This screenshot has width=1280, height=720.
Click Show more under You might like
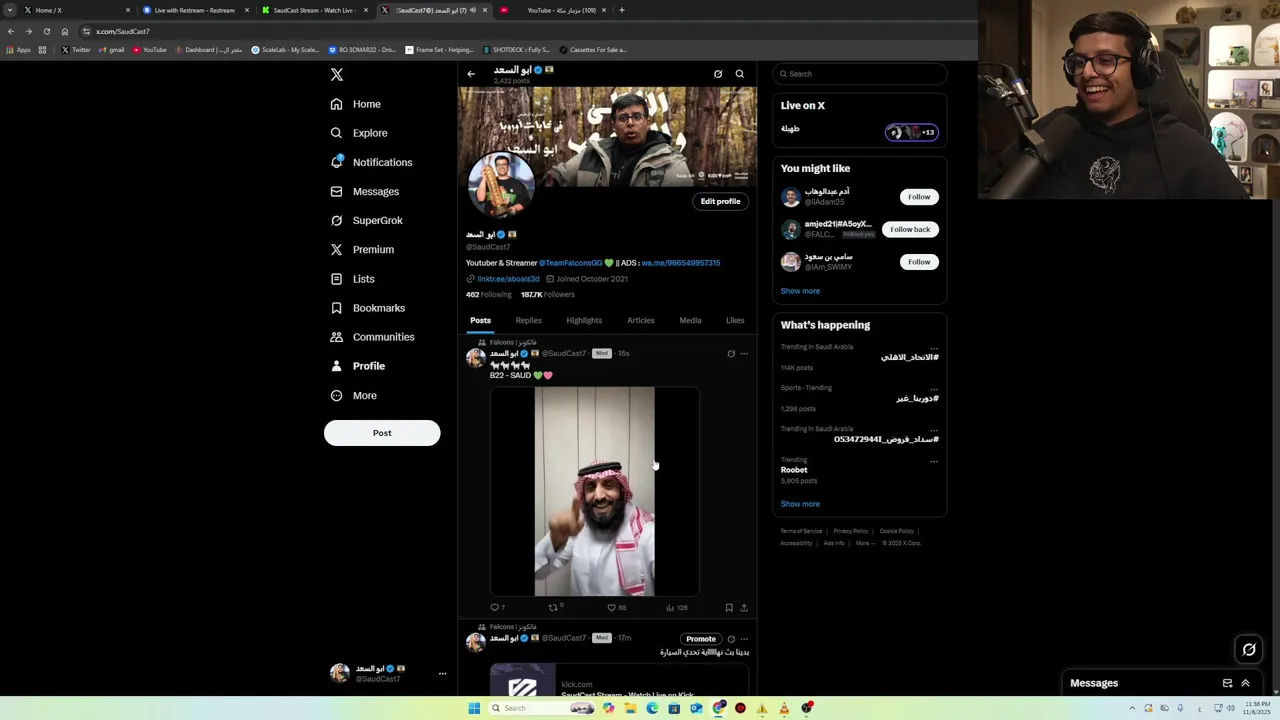point(800,291)
